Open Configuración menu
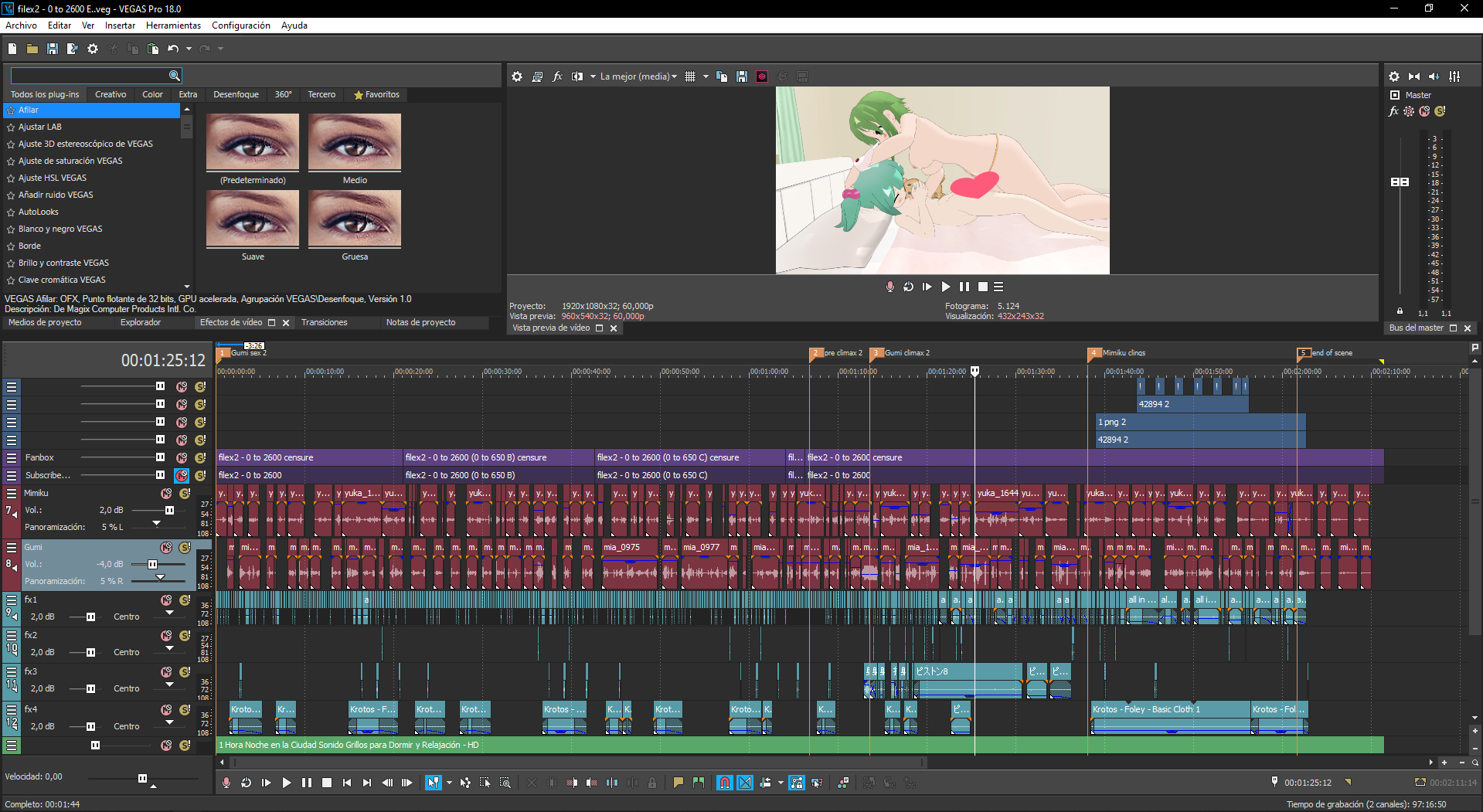Viewport: 1483px width, 812px height. (241, 25)
